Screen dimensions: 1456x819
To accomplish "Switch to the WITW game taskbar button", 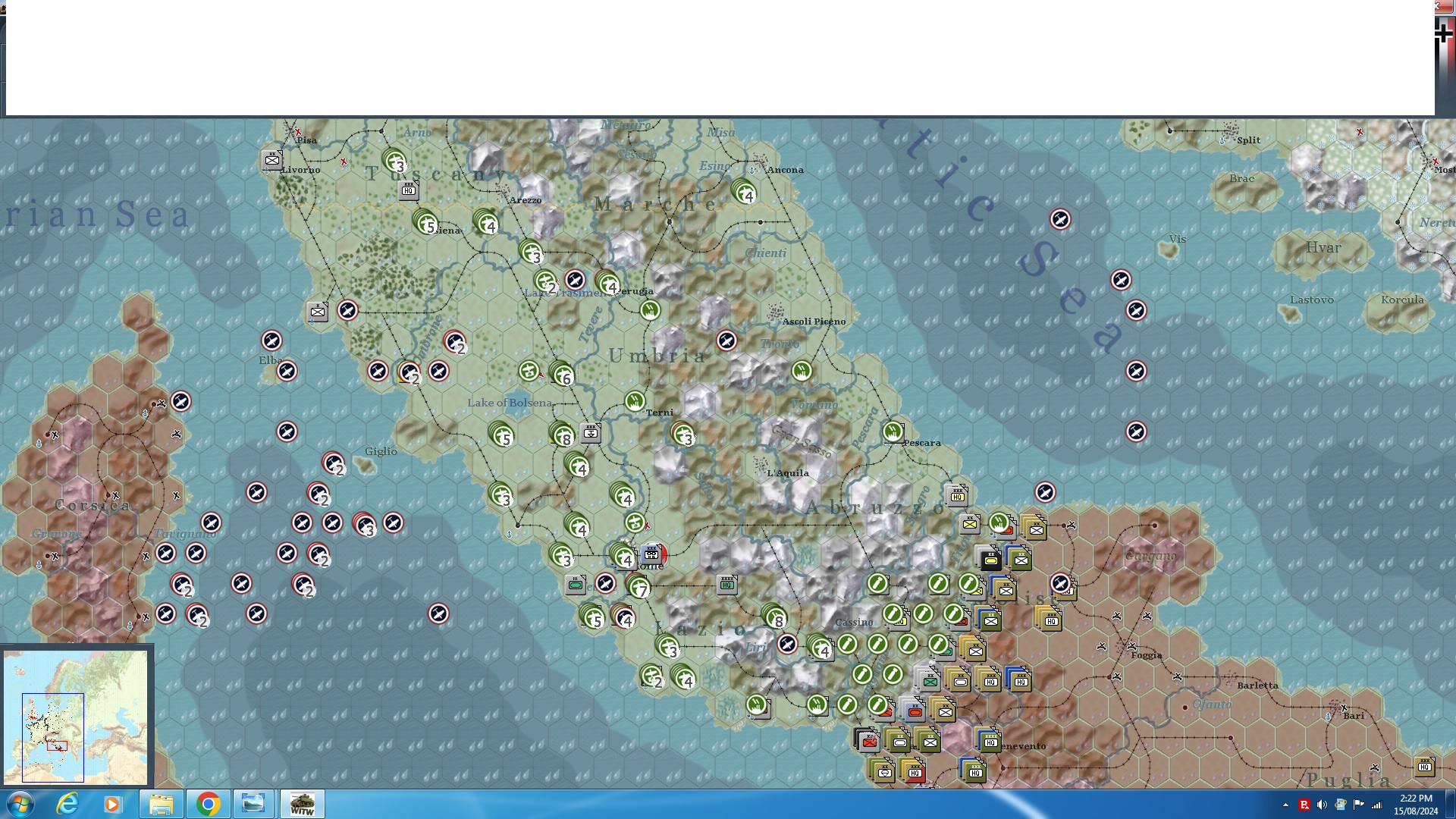I will [302, 804].
